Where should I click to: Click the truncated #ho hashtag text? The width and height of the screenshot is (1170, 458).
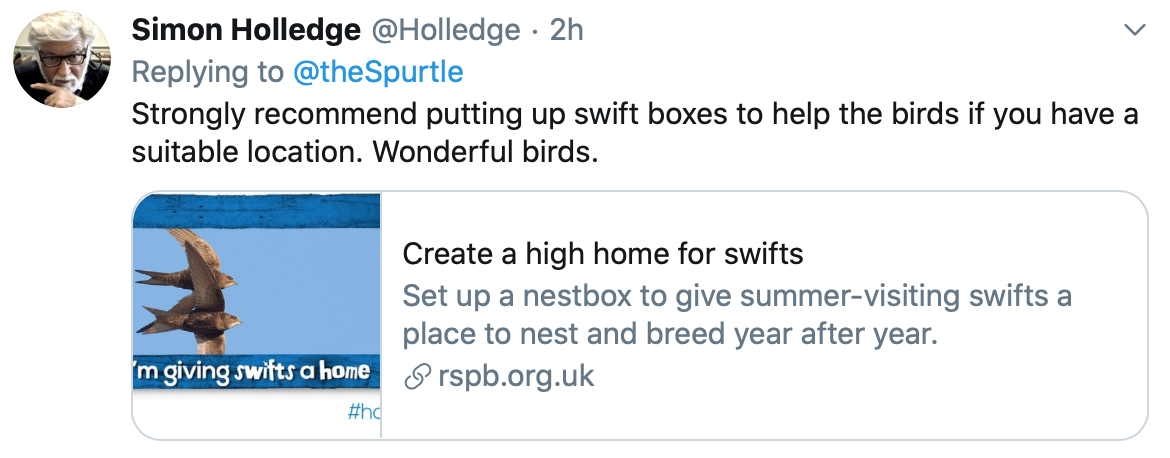tap(363, 412)
